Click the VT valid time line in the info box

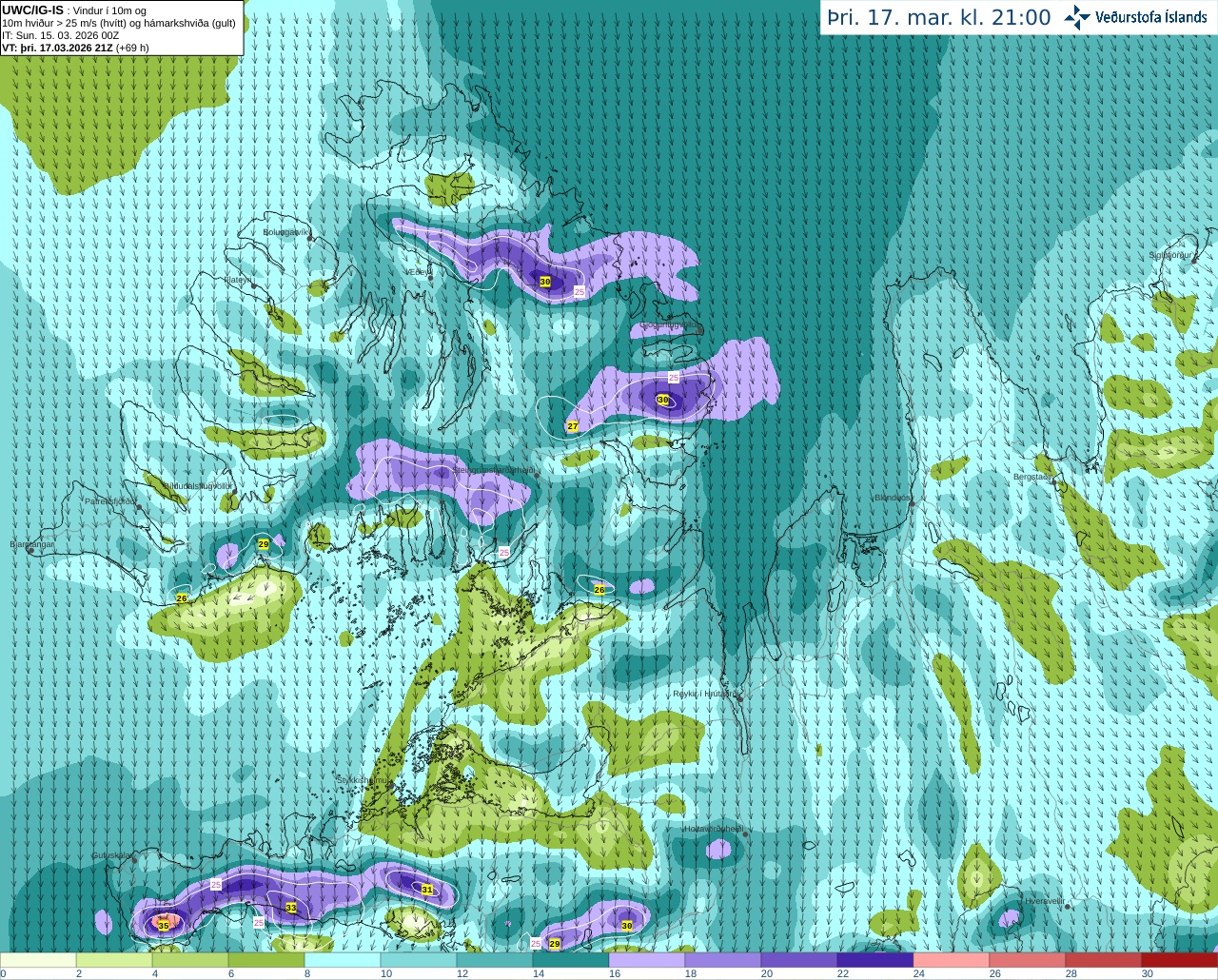pyautogui.click(x=76, y=48)
